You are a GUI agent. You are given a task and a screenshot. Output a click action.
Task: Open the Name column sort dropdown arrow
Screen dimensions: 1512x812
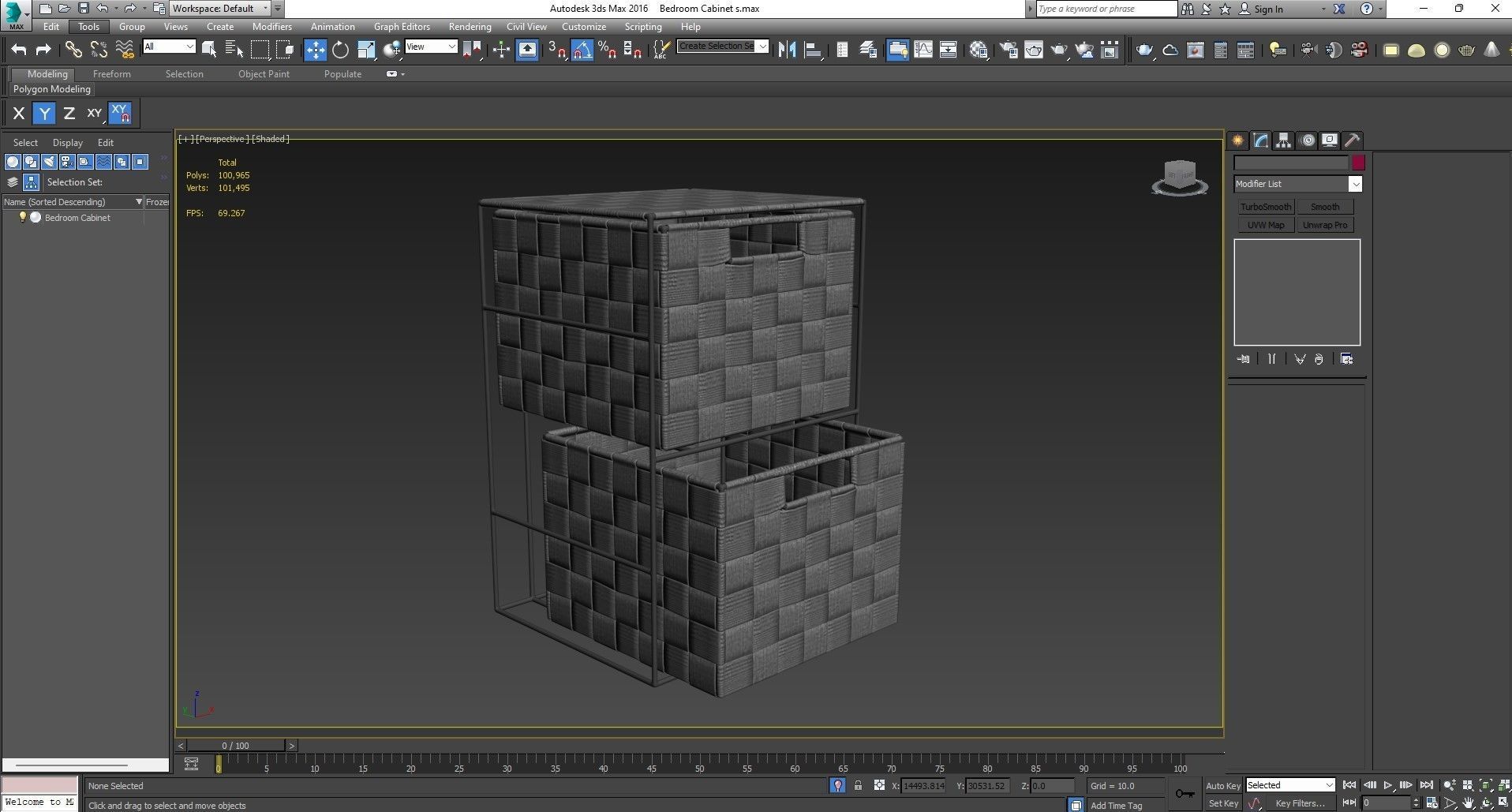tap(139, 202)
